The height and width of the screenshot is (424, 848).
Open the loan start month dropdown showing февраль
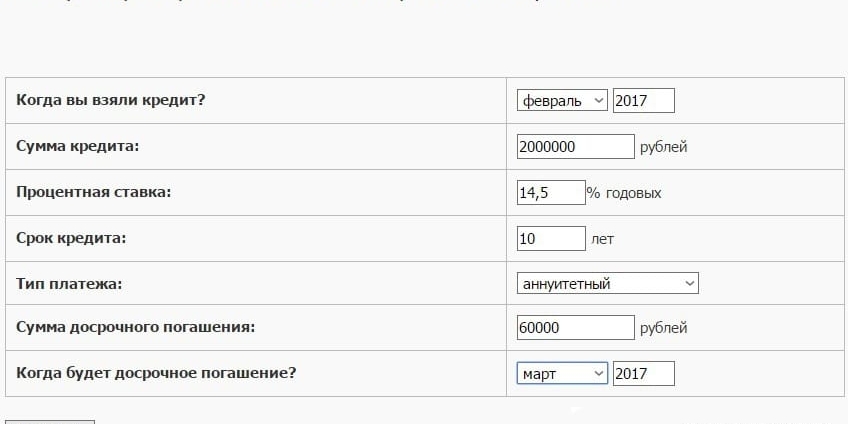click(x=562, y=101)
